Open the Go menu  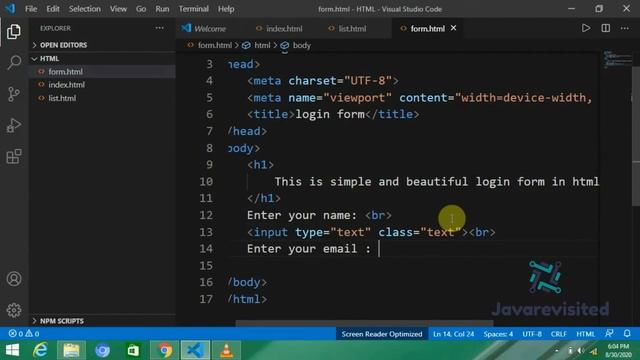click(x=141, y=9)
